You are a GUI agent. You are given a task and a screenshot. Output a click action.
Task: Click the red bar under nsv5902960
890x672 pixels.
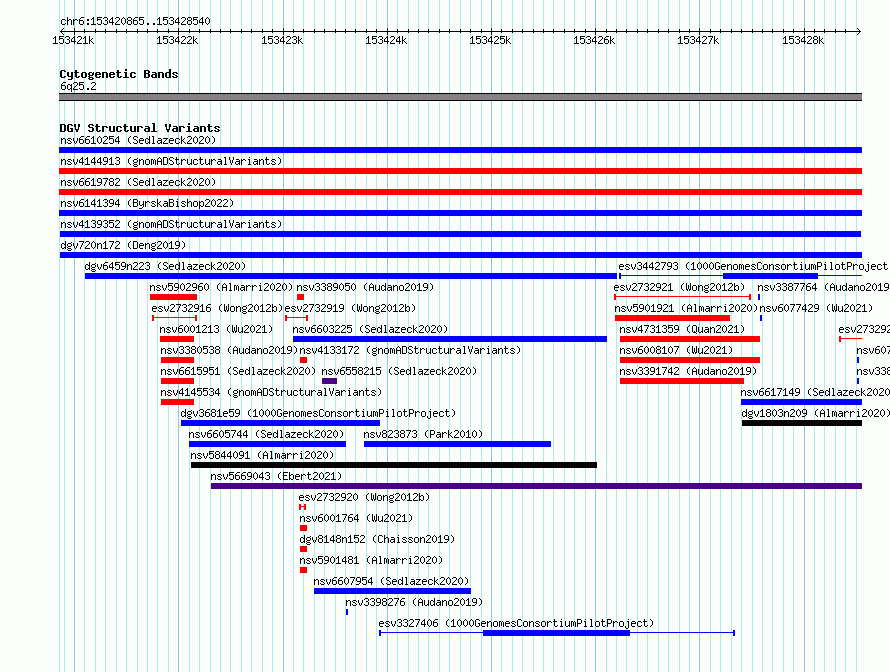click(174, 297)
